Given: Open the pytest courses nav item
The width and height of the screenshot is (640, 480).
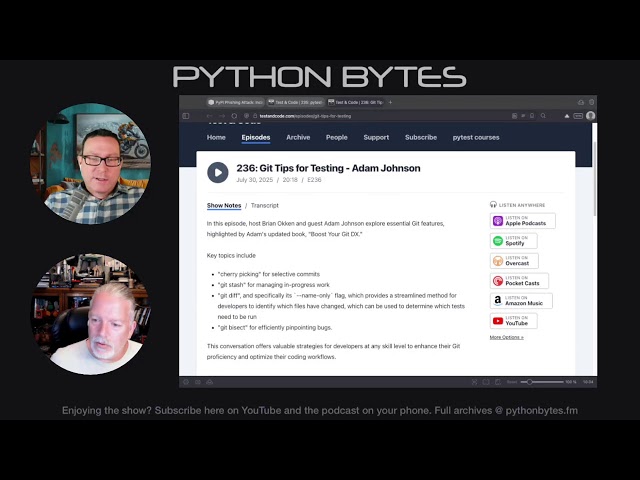Looking at the screenshot, I should coord(476,138).
